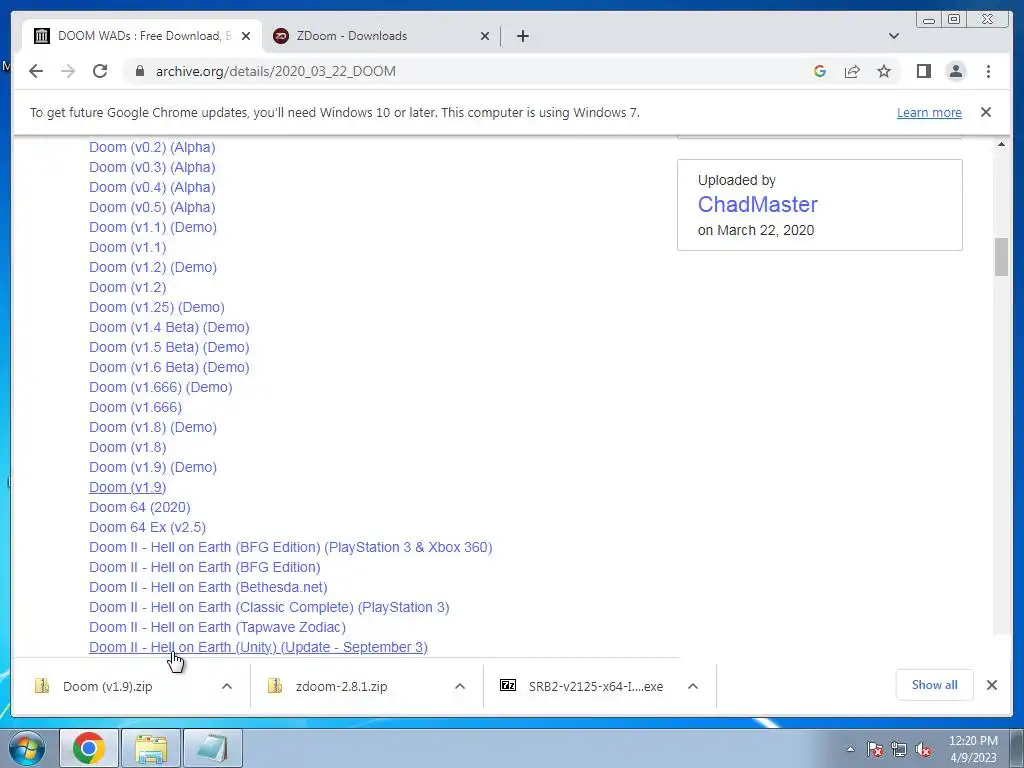Dismiss the Chrome update notice
The height and width of the screenshot is (768, 1024).
pos(985,112)
